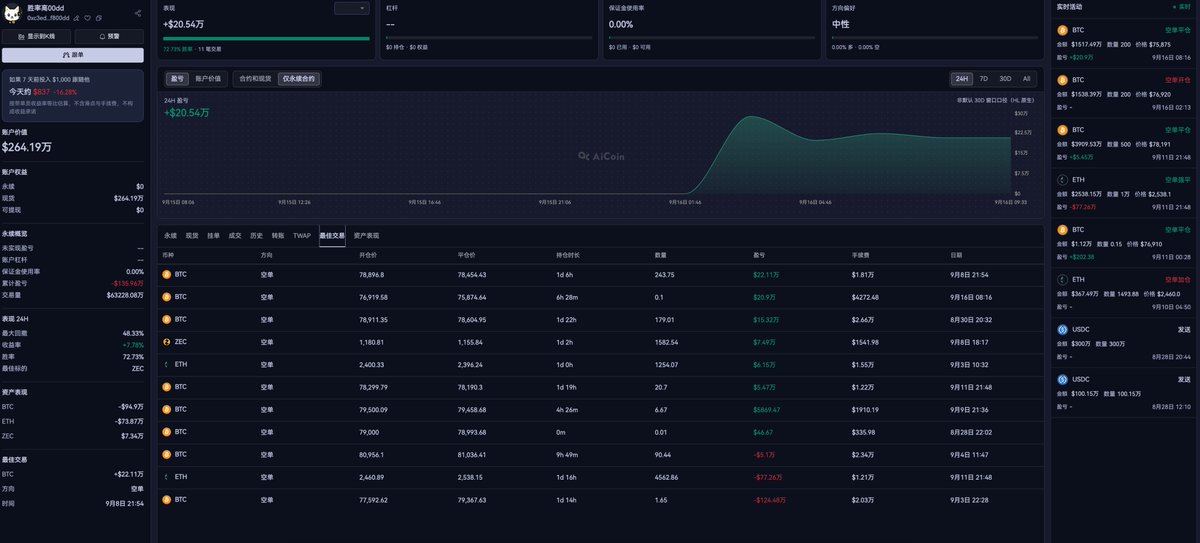This screenshot has width=1200, height=543.
Task: Click the 空单开仓 label in the activity feed
Action: click(x=1178, y=80)
